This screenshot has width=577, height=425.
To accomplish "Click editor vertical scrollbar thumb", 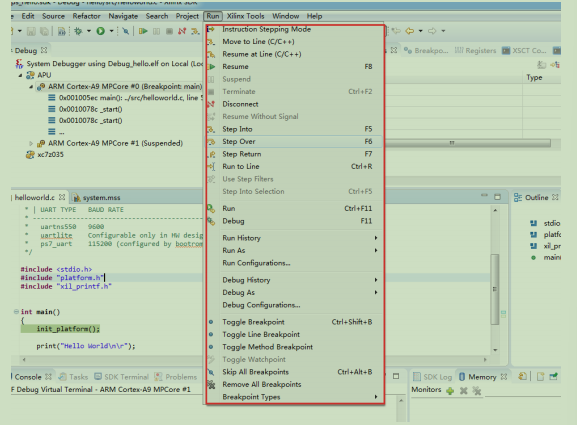I will [x=495, y=290].
